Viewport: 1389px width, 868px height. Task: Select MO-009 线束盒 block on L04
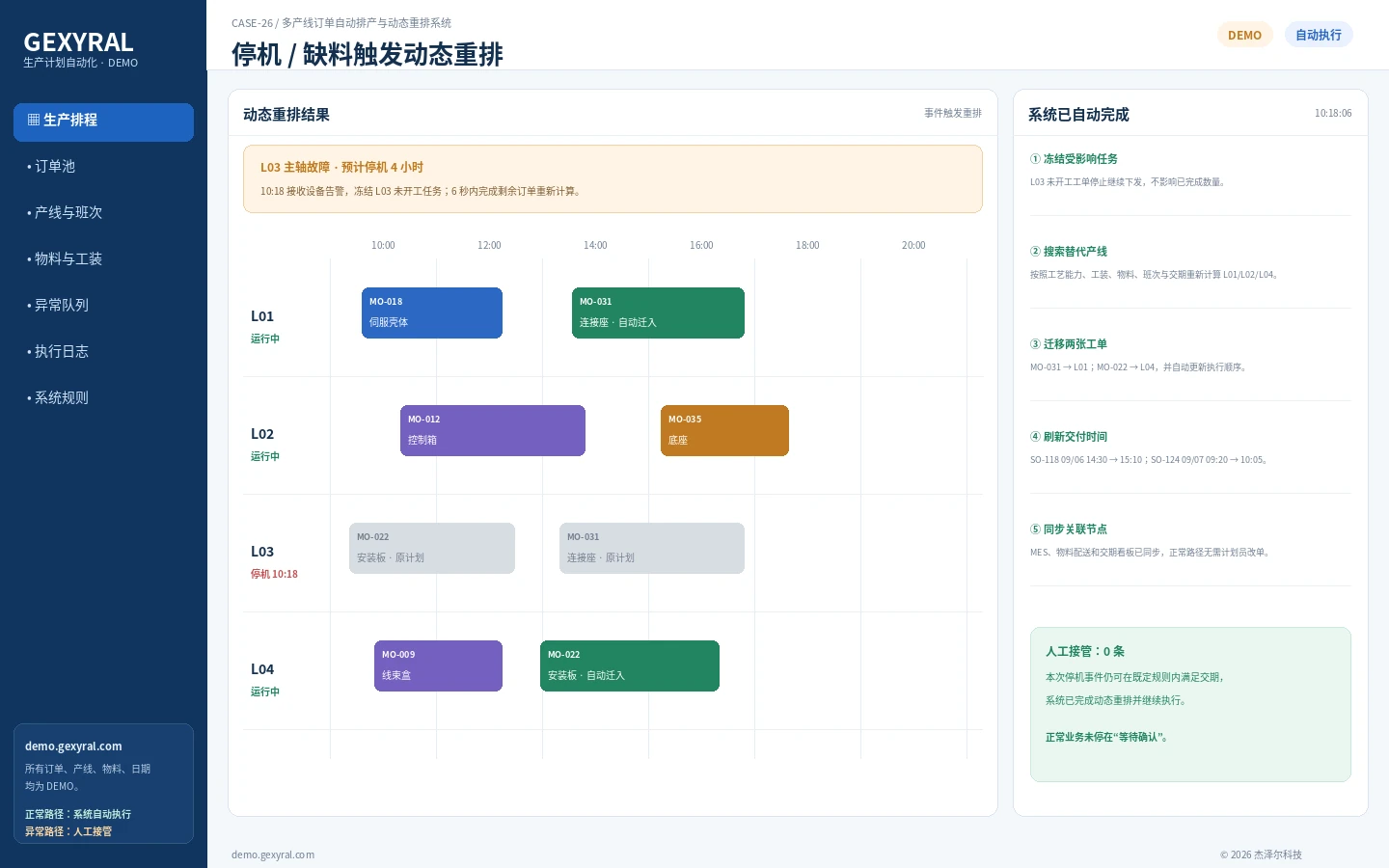pyautogui.click(x=438, y=665)
